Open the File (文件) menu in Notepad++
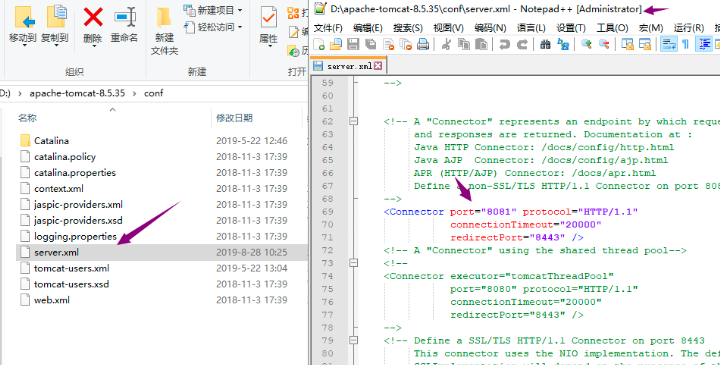Image resolution: width=720 pixels, height=365 pixels. pyautogui.click(x=328, y=28)
